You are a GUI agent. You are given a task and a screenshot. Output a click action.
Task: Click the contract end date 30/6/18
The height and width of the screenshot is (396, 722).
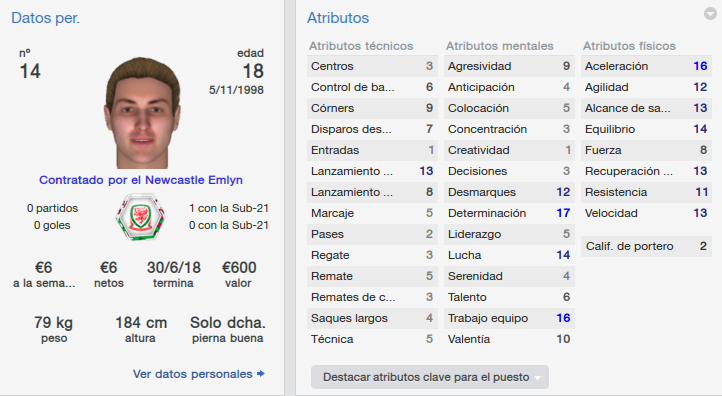(x=174, y=268)
